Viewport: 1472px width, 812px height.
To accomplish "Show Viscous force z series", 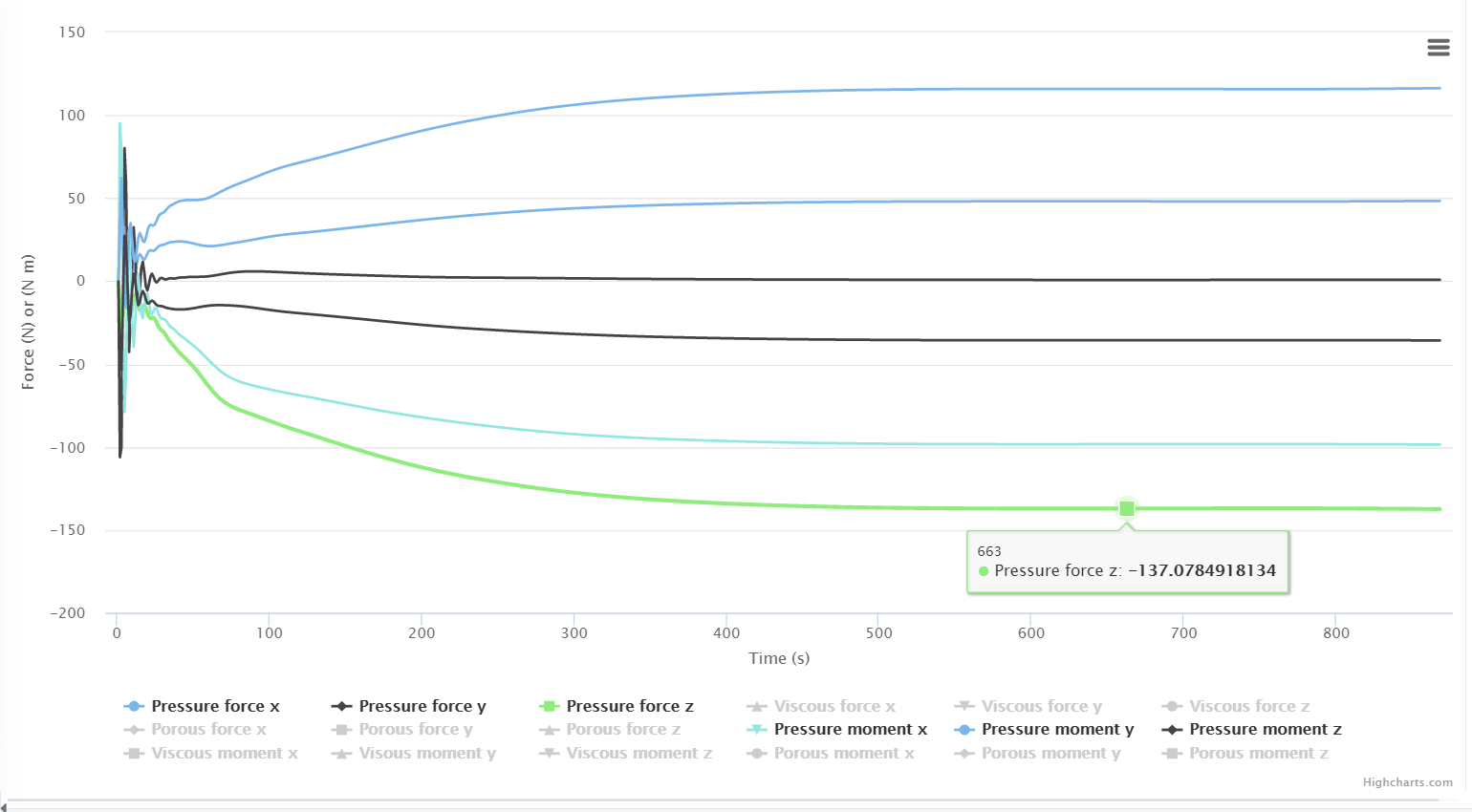I will coord(1248,707).
